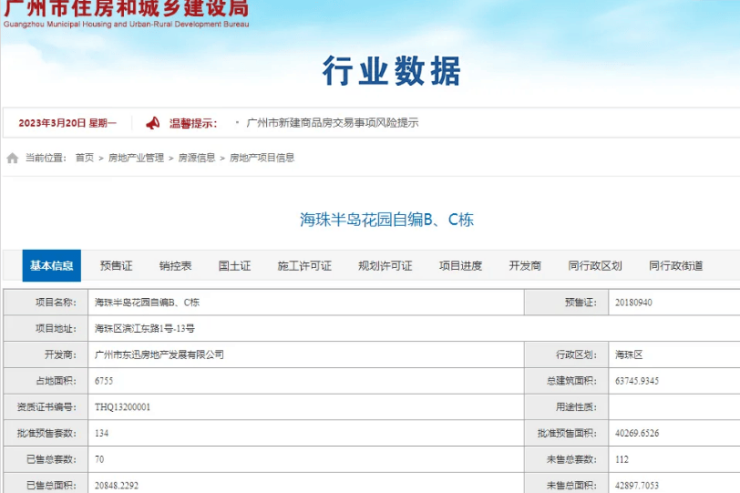Image resolution: width=740 pixels, height=493 pixels.
Task: Click the home icon in breadcrumb
Action: pyautogui.click(x=12, y=158)
